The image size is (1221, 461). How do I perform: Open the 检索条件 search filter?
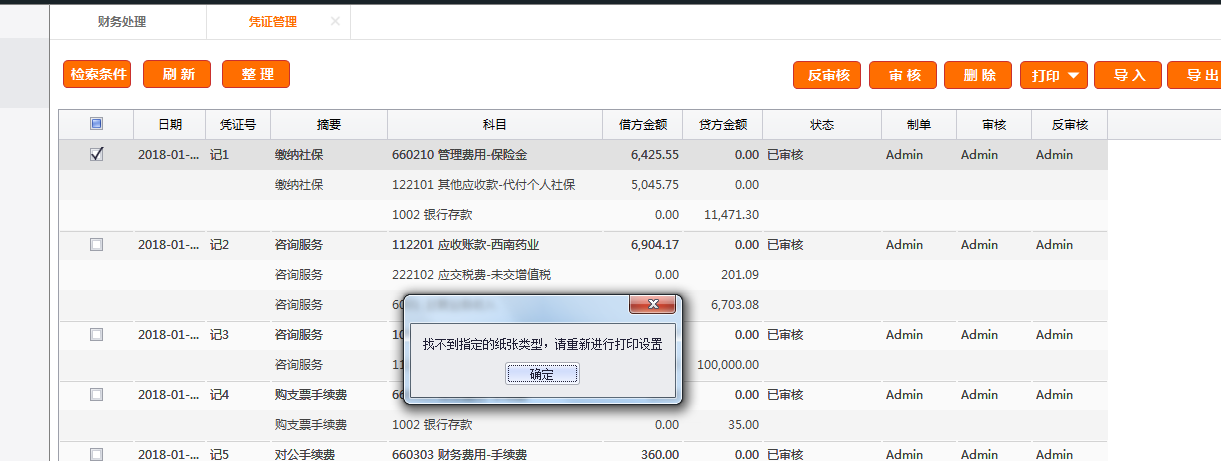click(97, 74)
